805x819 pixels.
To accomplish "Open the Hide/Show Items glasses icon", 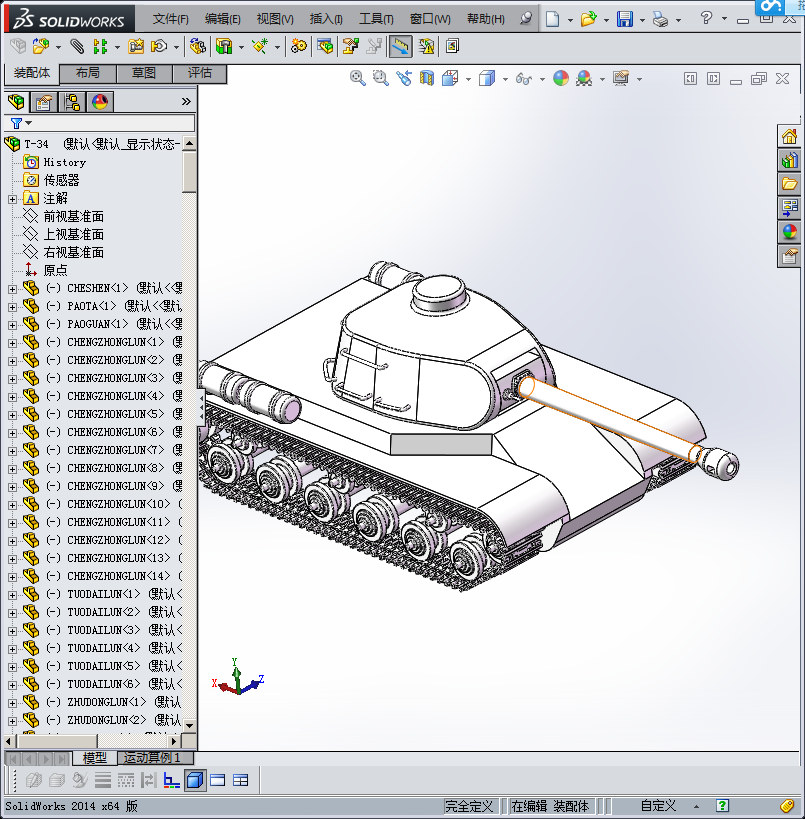I will tap(523, 77).
